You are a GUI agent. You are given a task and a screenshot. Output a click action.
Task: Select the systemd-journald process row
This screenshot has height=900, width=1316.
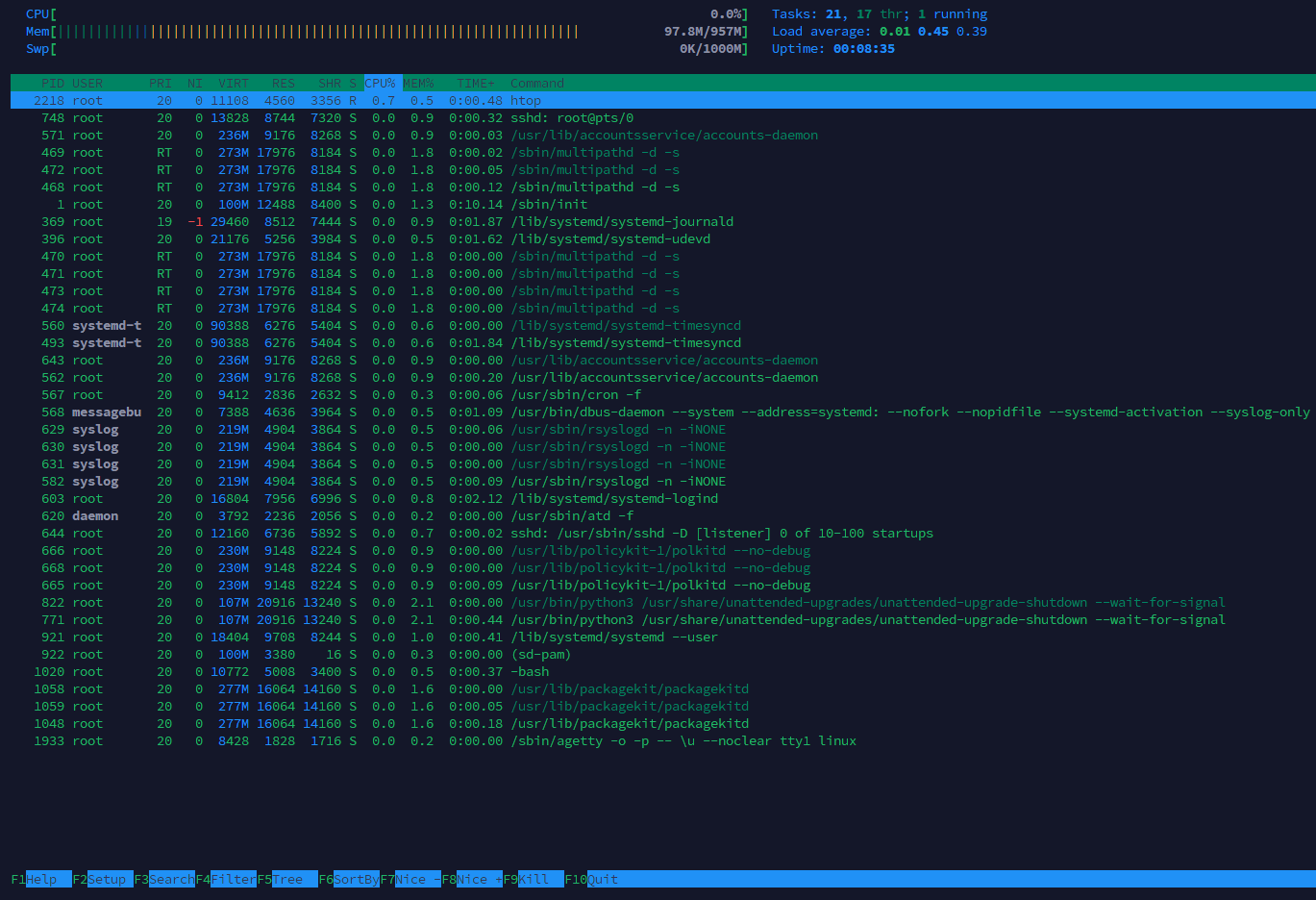click(662, 221)
